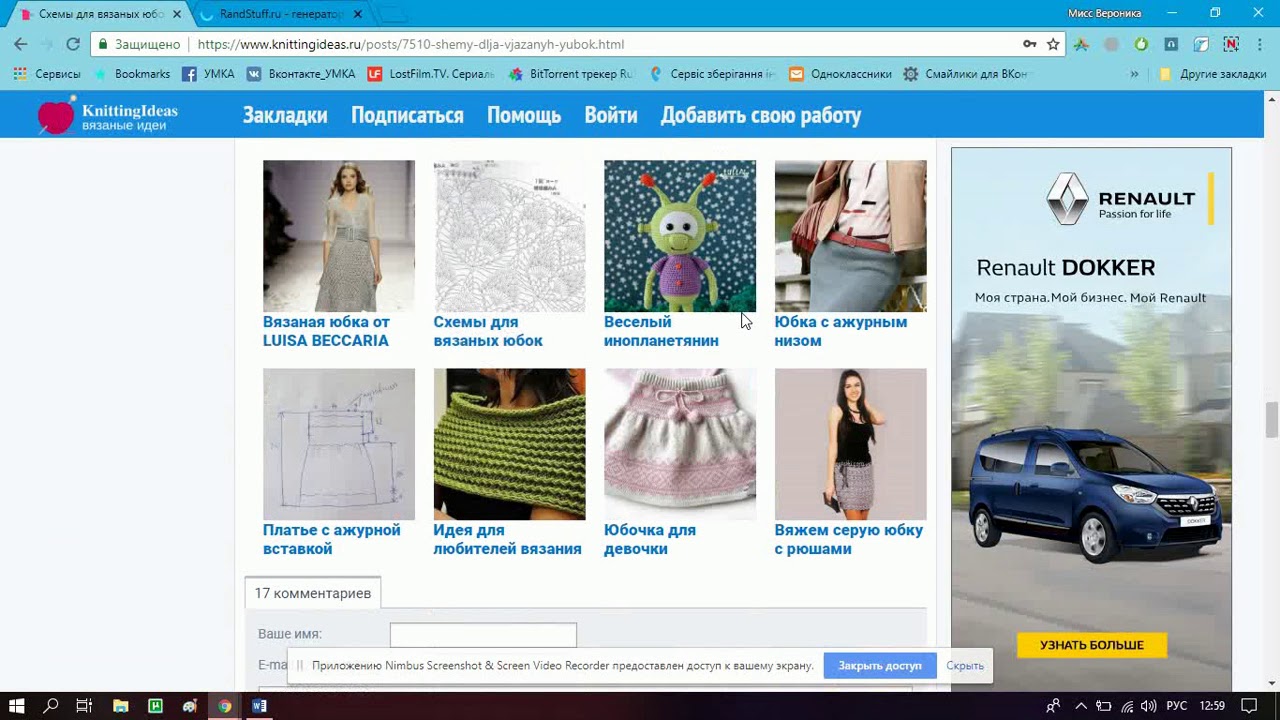Click the "Узнать больше" Renault button
1280x720 pixels.
(1092, 645)
